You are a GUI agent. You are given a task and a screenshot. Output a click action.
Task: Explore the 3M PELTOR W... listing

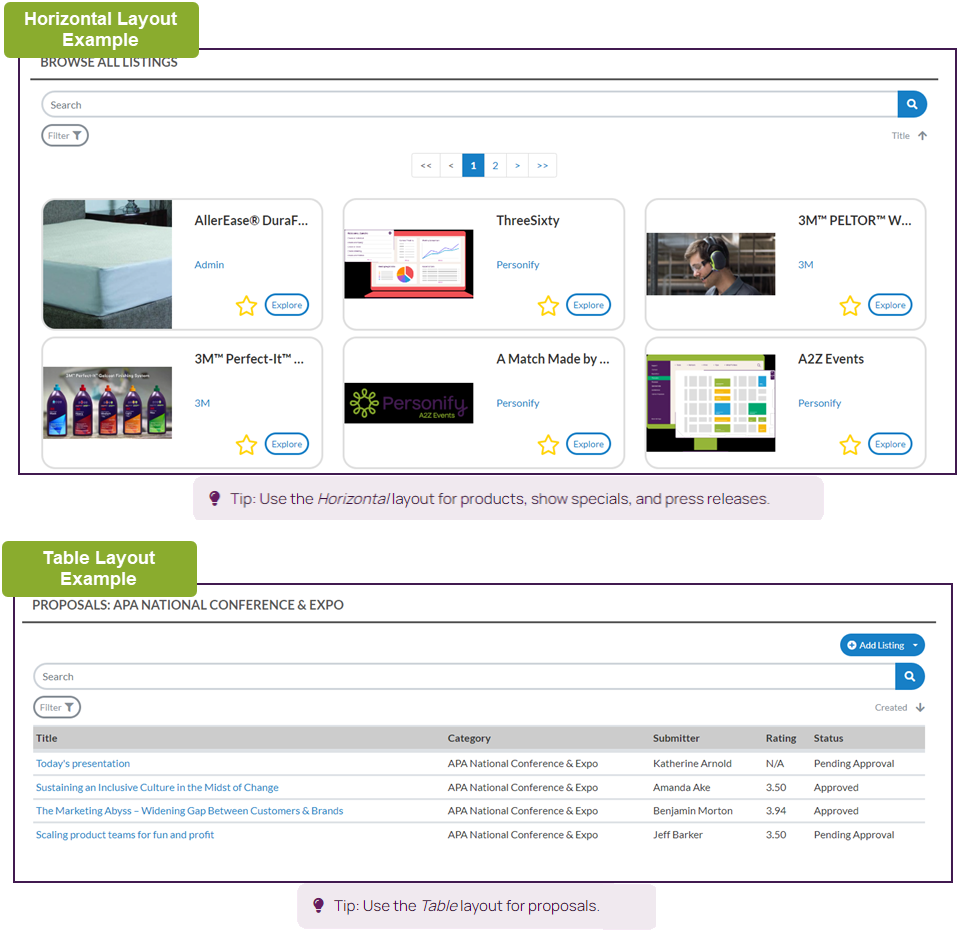pos(890,305)
